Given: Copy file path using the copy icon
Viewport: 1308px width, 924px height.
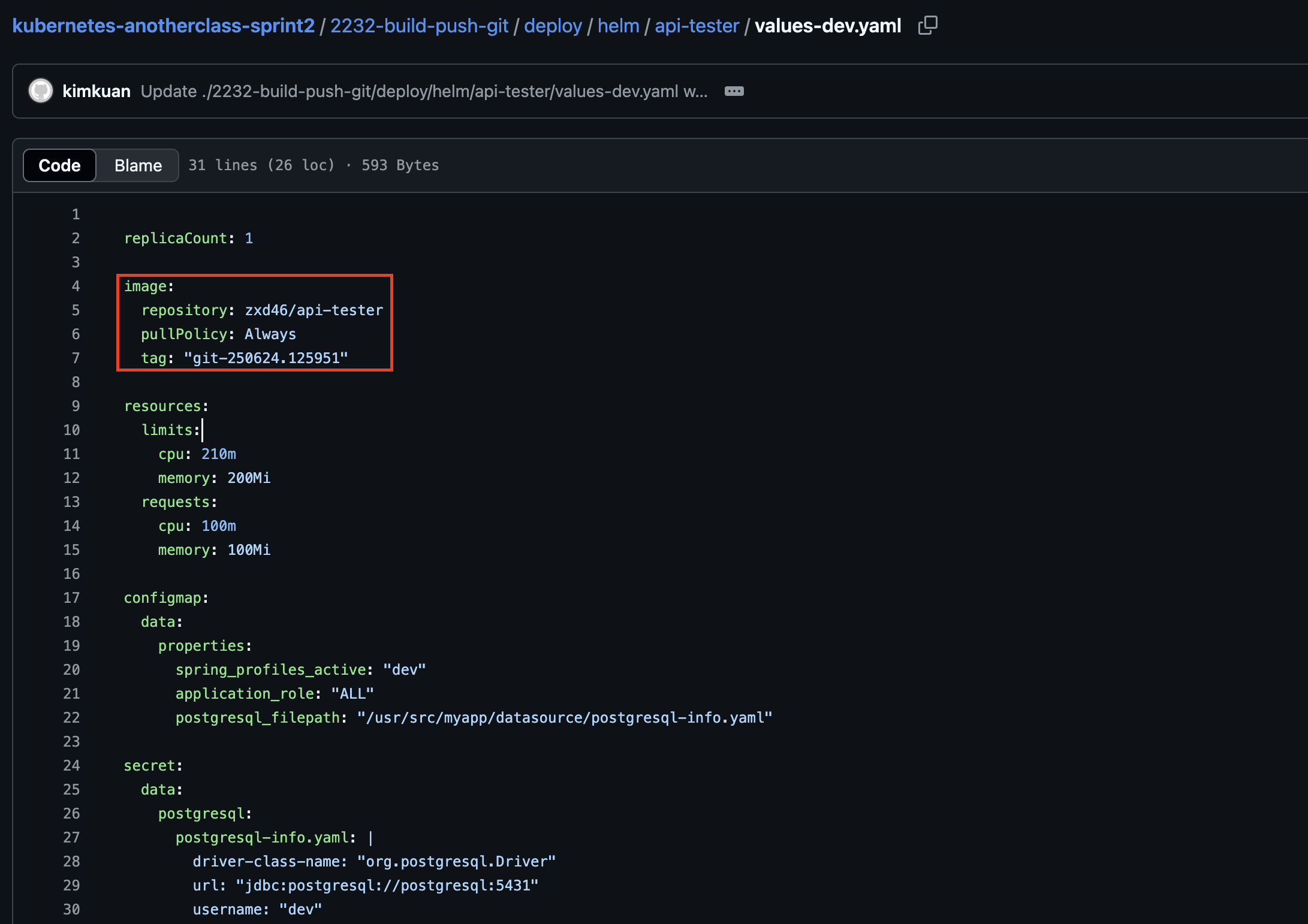Looking at the screenshot, I should coord(927,26).
